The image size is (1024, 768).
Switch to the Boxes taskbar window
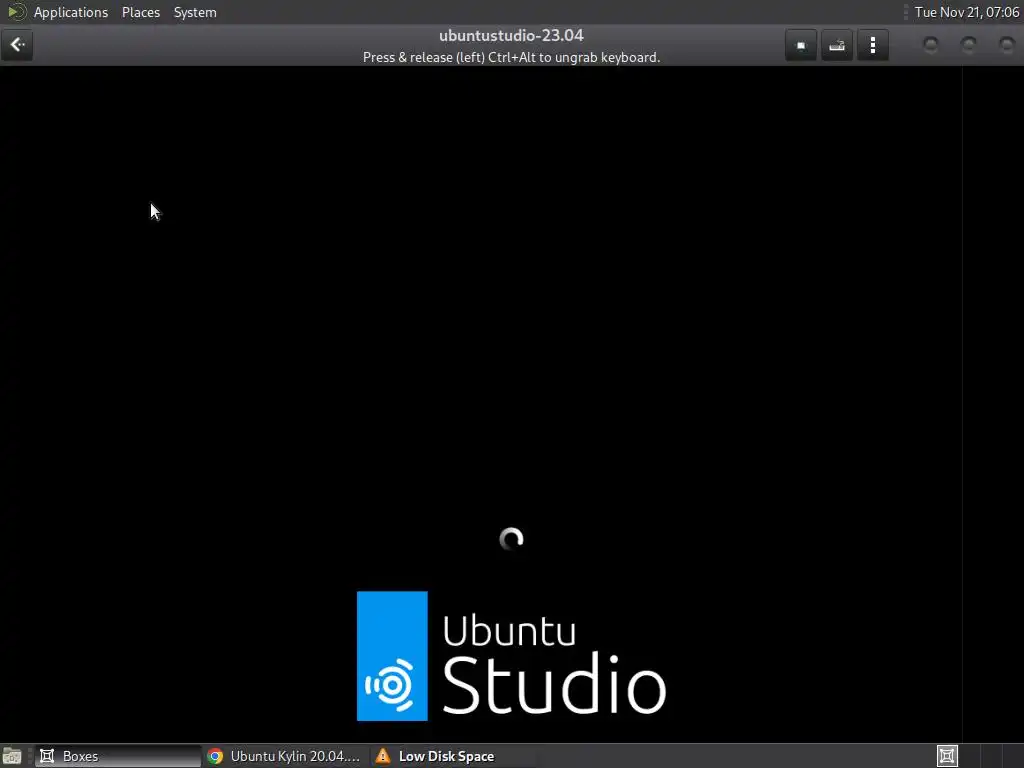[118, 756]
